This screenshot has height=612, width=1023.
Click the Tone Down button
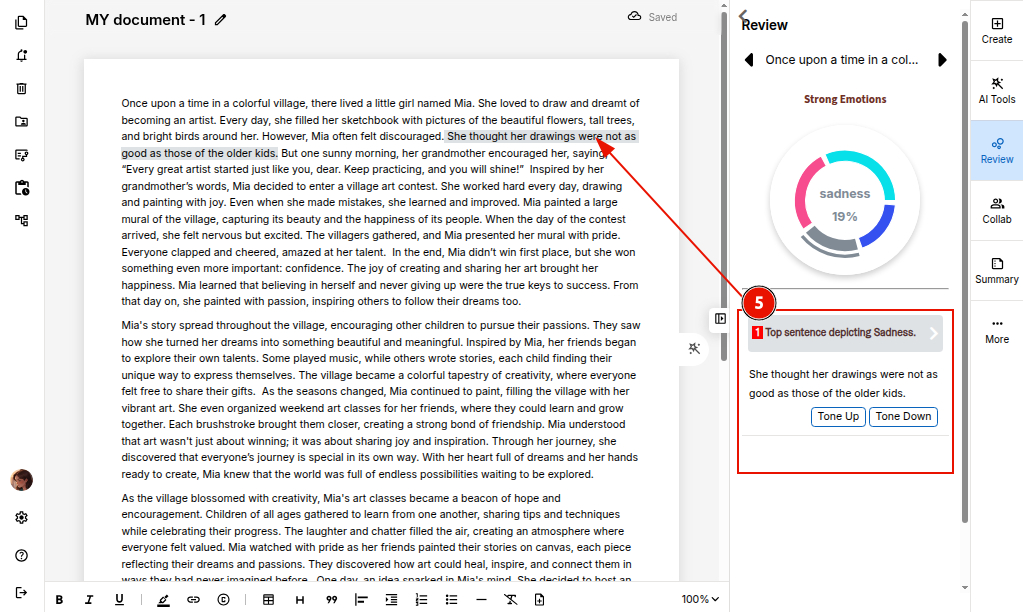[903, 417]
